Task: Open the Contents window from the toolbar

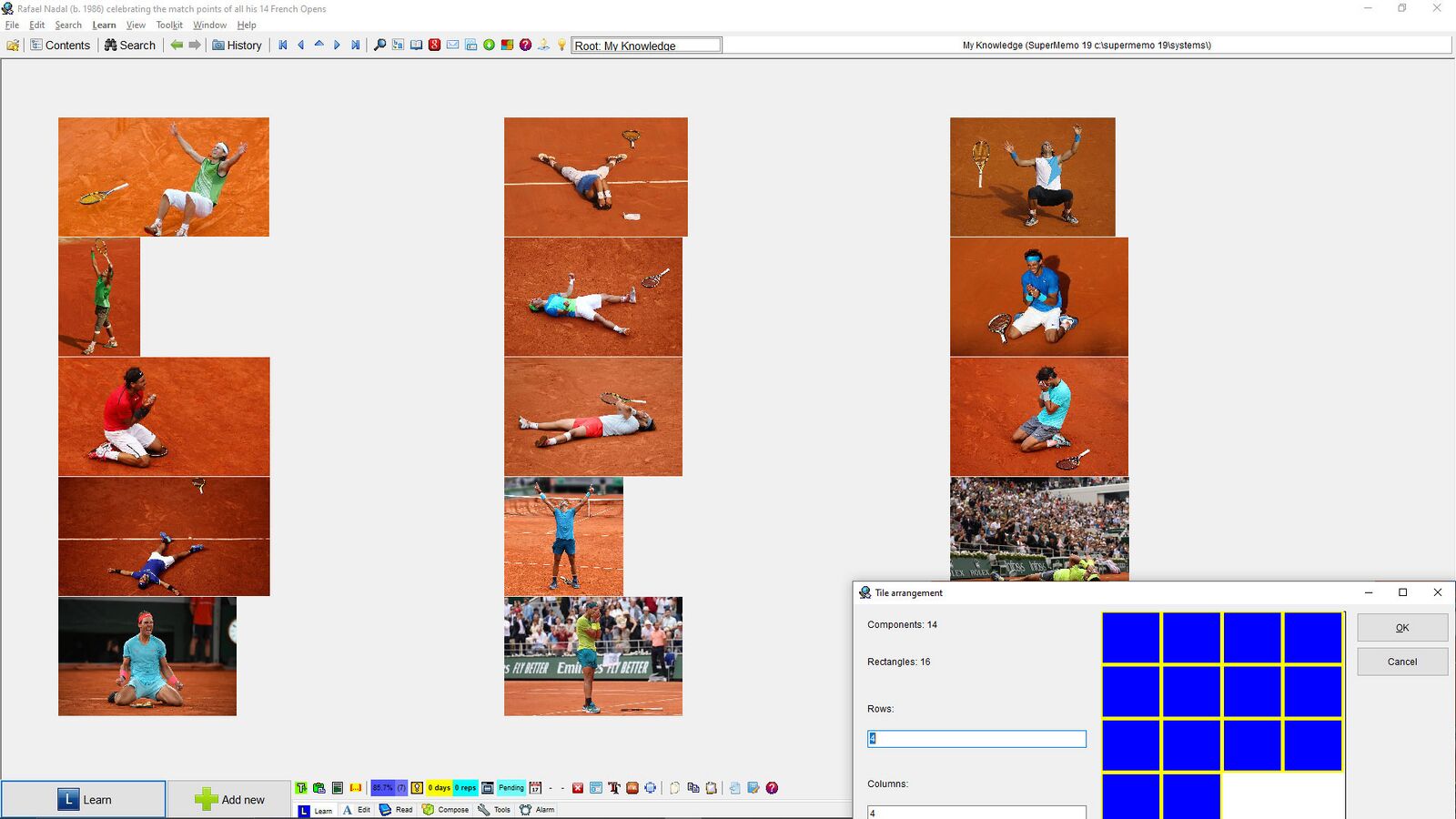Action: (60, 45)
